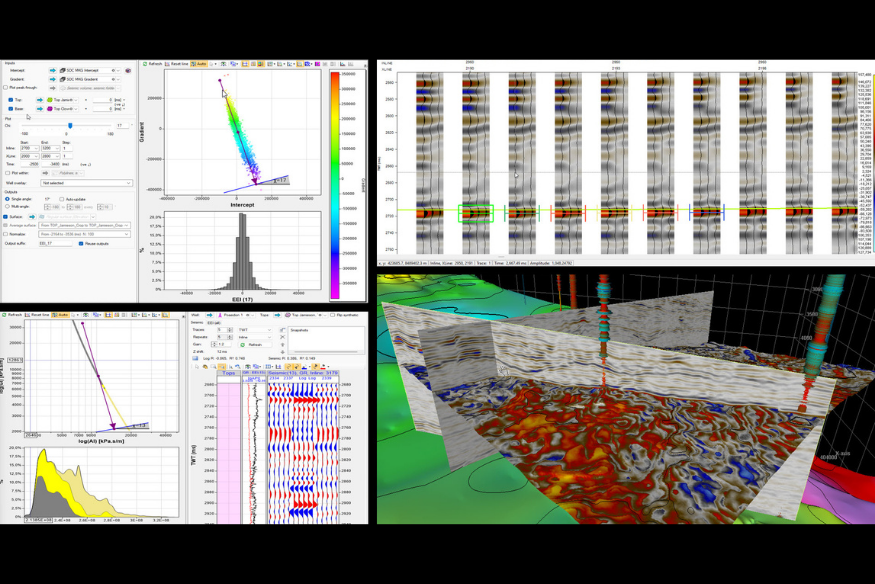Select the Multi angle radio button
The height and width of the screenshot is (584, 875).
7,206
